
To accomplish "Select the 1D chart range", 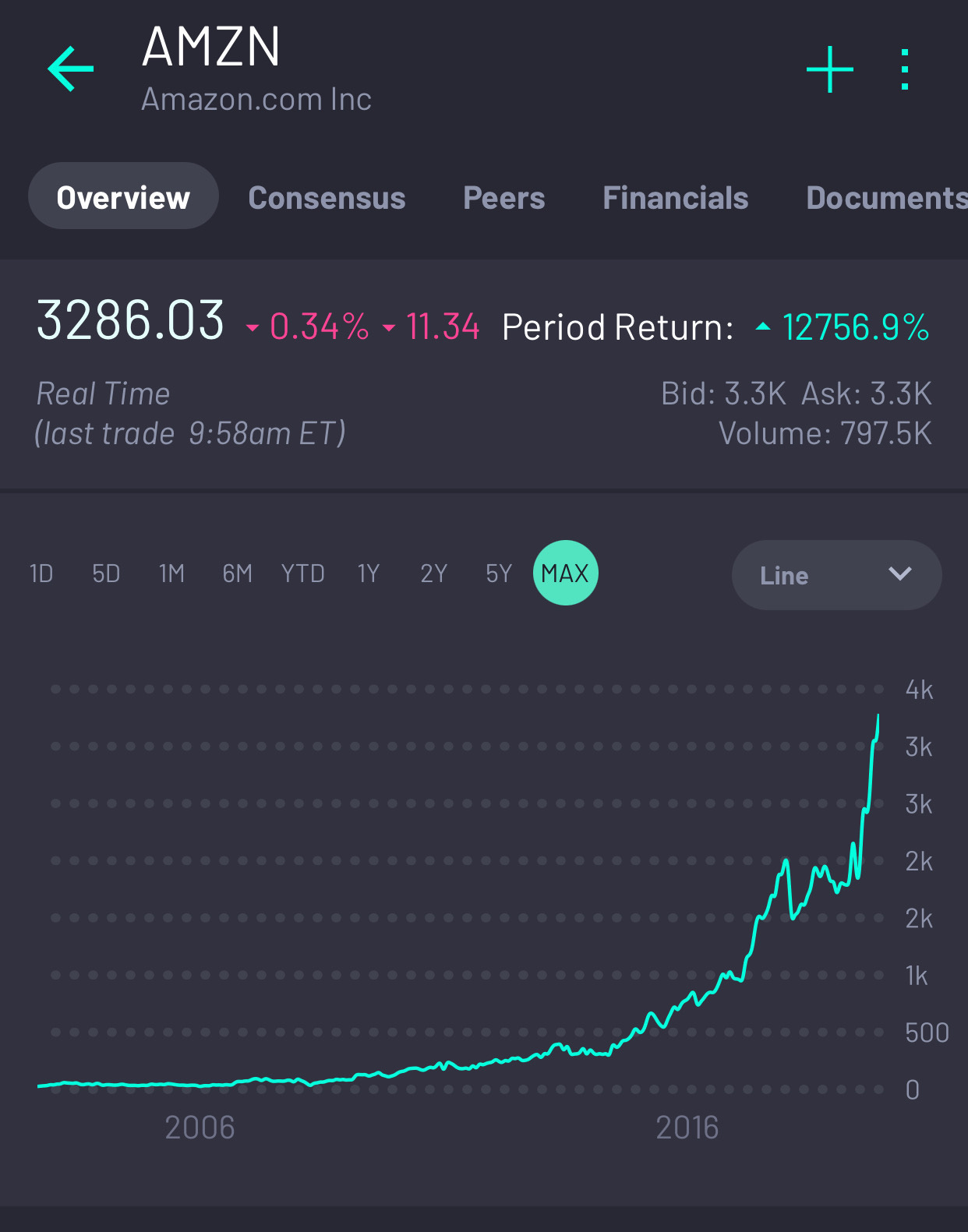I will tap(41, 574).
